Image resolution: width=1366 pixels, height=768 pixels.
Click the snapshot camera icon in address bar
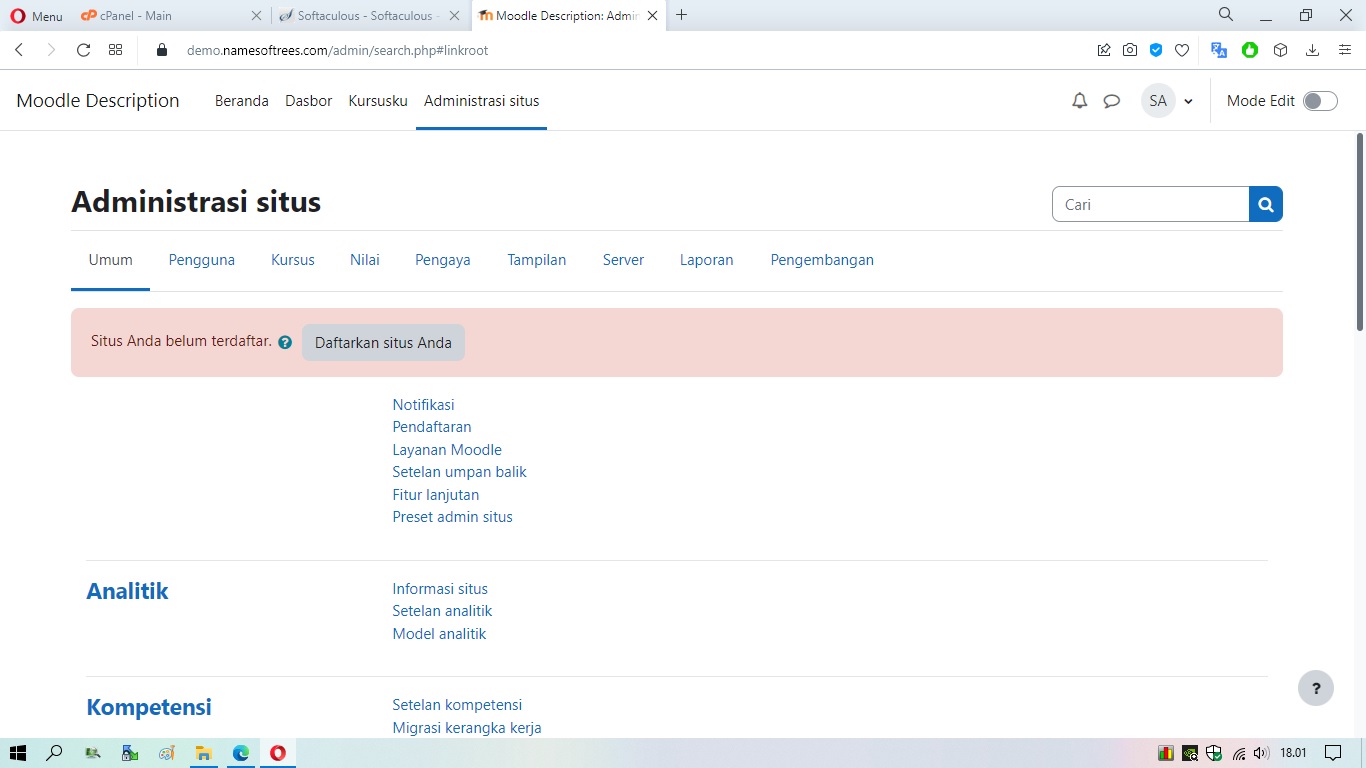point(1130,50)
